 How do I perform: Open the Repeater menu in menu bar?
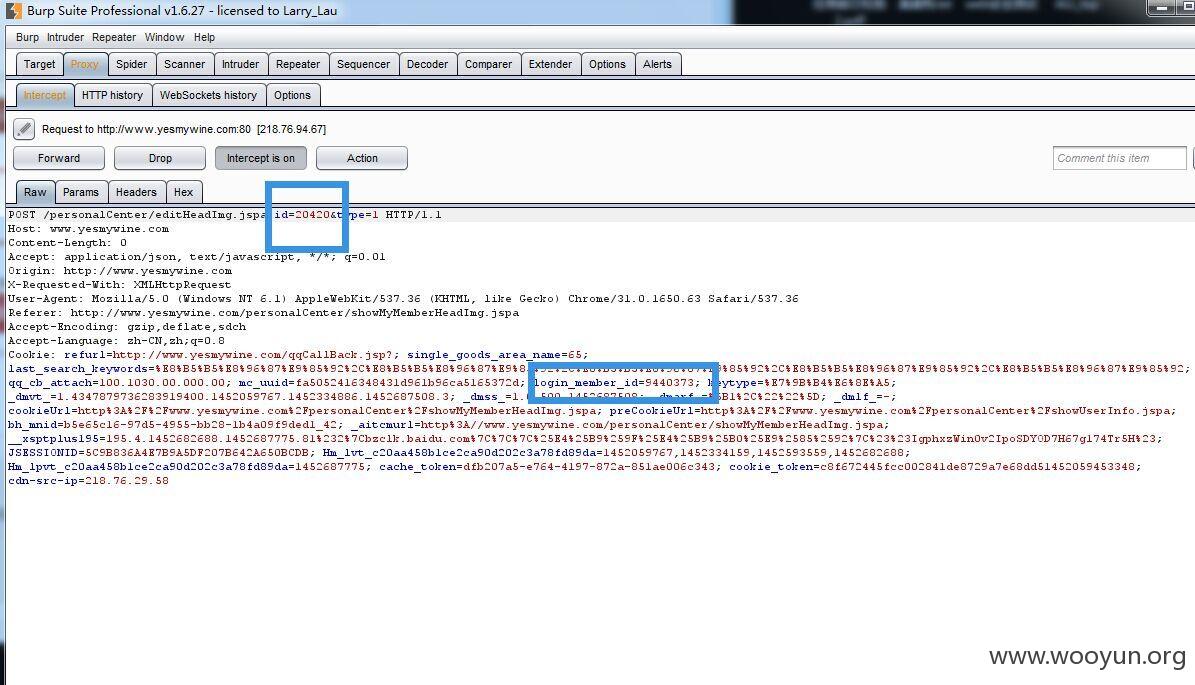(114, 37)
